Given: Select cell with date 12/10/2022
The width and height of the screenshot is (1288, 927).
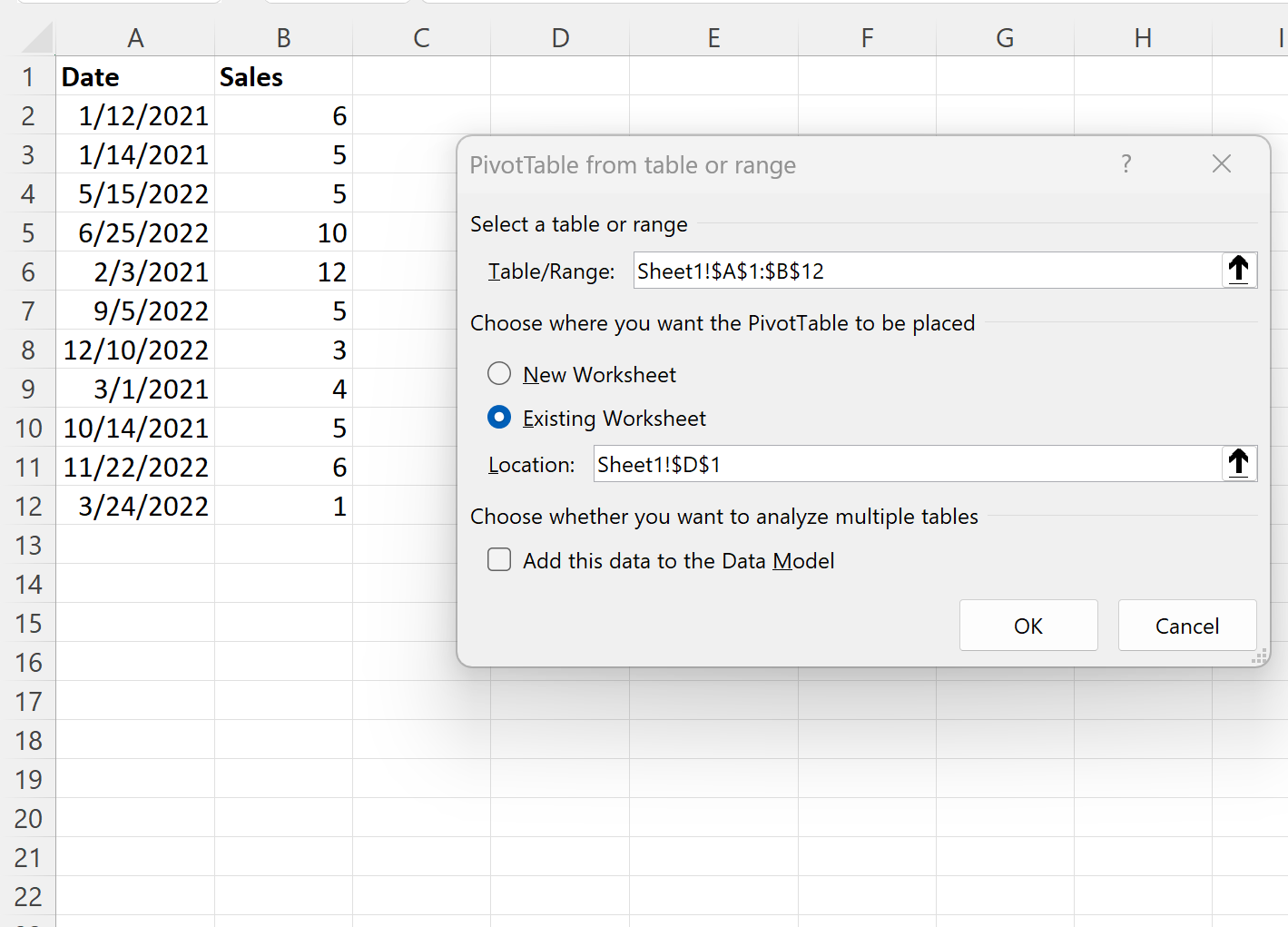Looking at the screenshot, I should point(135,350).
